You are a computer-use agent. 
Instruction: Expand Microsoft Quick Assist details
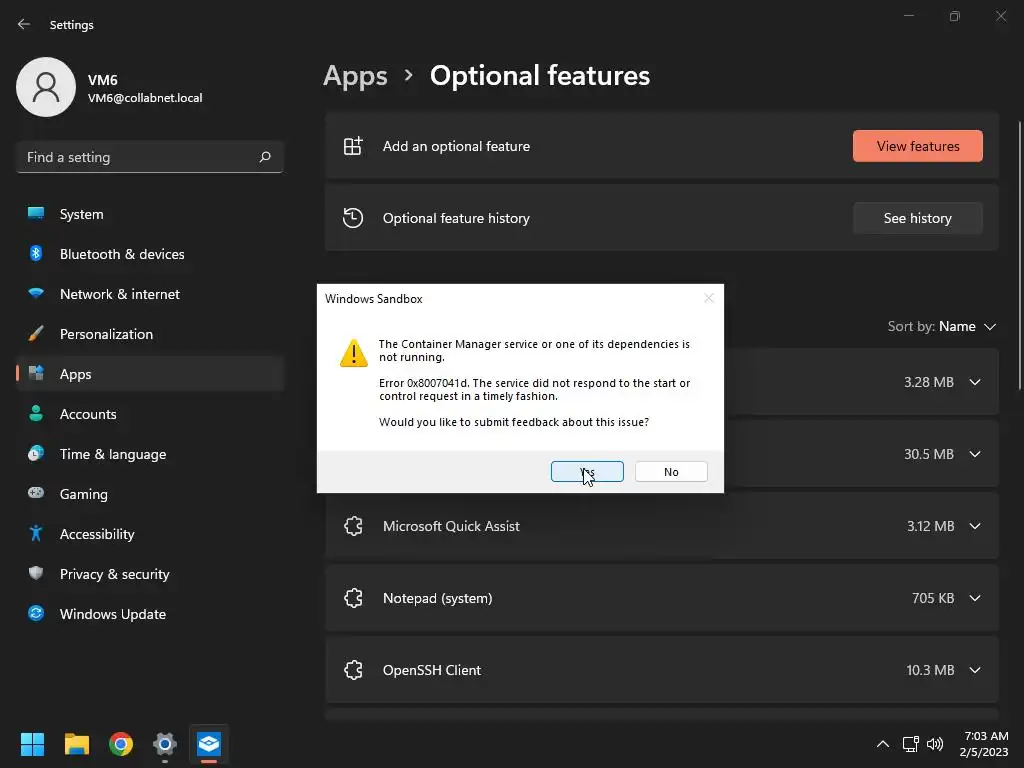[x=975, y=526]
